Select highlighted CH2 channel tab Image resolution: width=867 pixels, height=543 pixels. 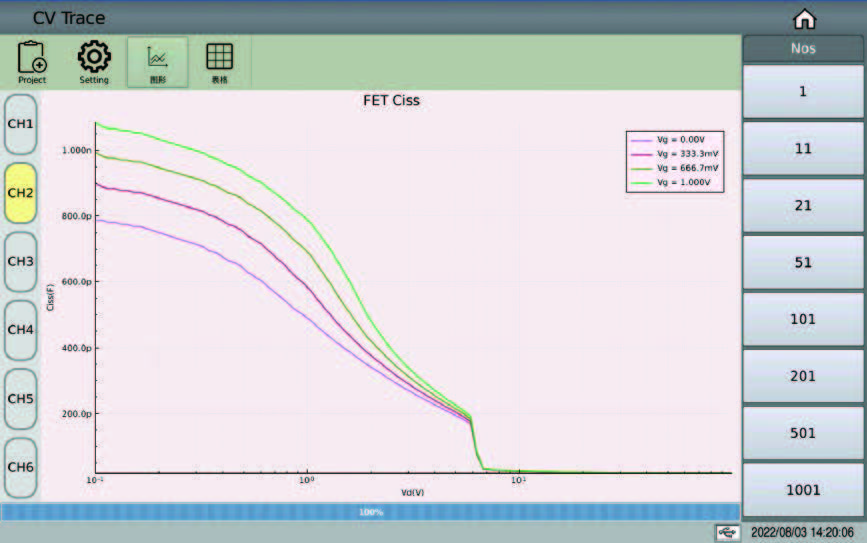(21, 193)
